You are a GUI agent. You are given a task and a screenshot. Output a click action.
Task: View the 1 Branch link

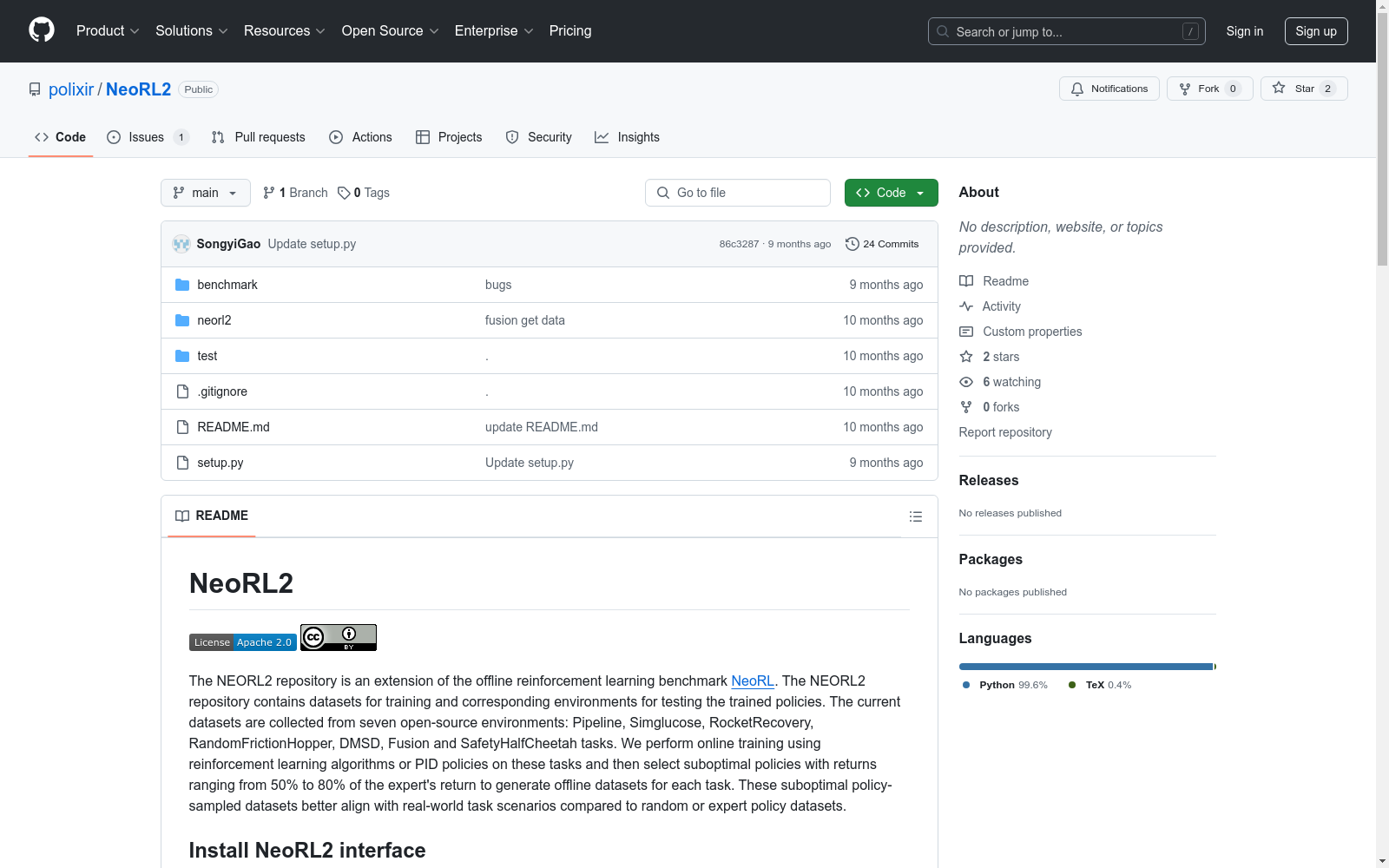[x=295, y=193]
